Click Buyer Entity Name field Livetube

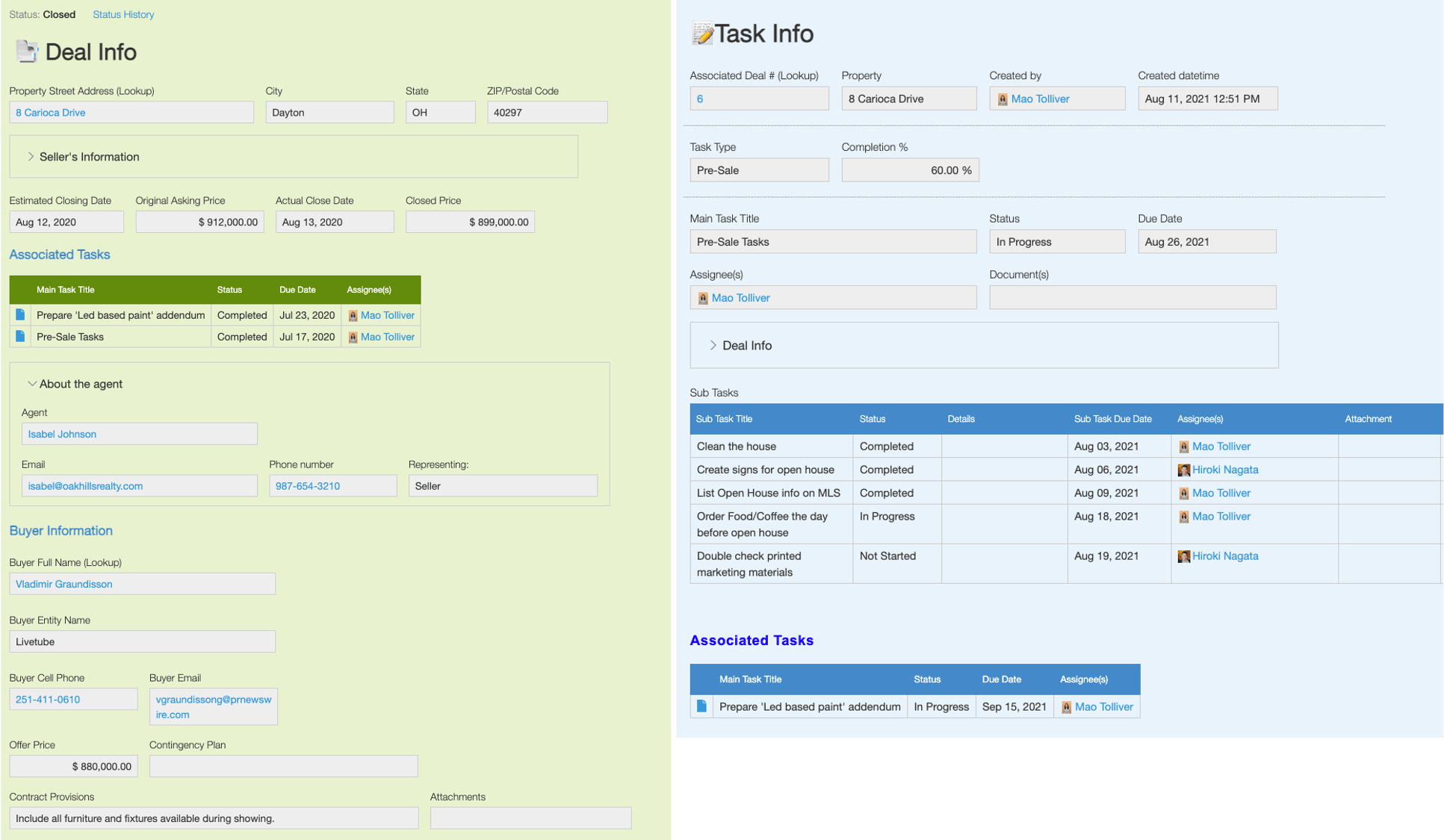pos(142,641)
